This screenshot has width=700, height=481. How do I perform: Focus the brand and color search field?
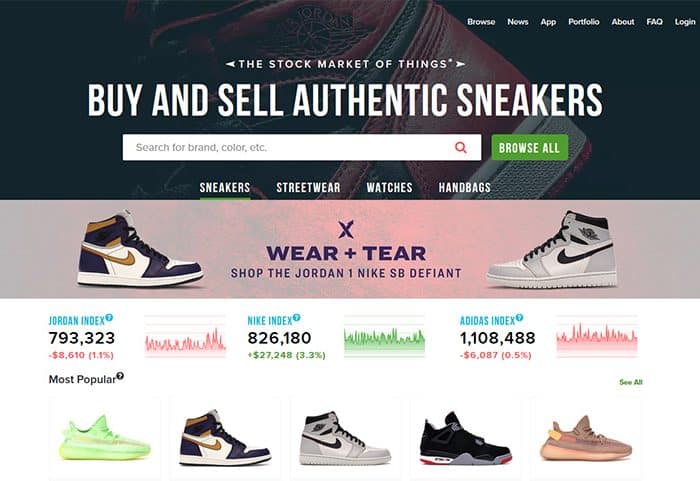302,147
